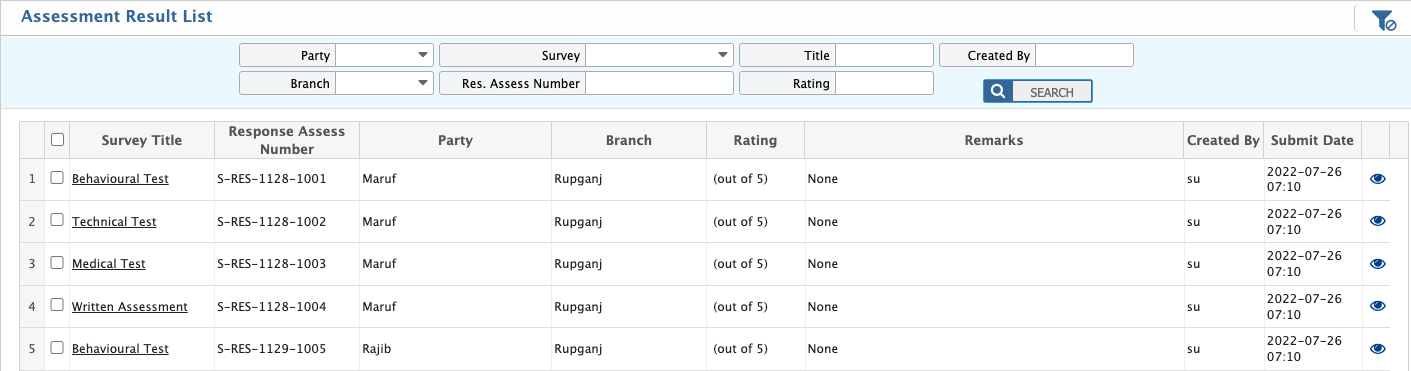This screenshot has height=371, width=1411.
Task: Select cell S-RES-1128-1003
Action: [x=287, y=264]
